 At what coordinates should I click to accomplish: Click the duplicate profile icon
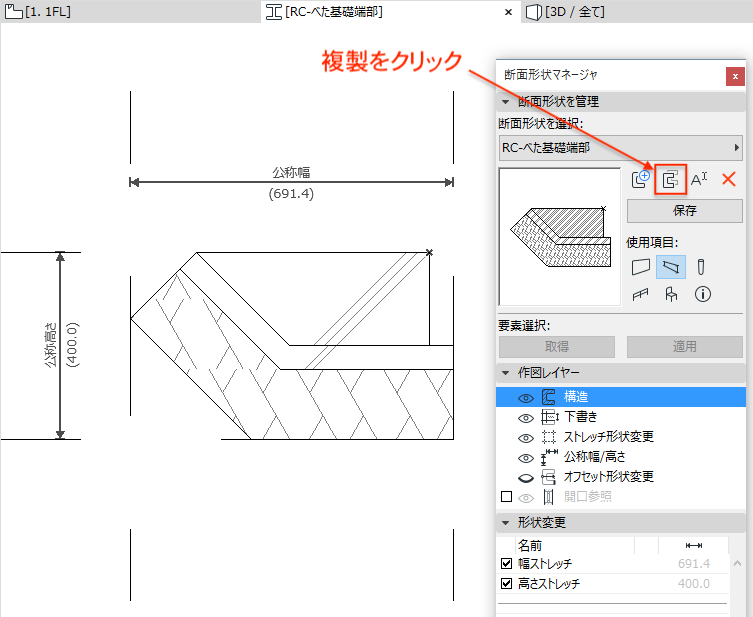670,180
